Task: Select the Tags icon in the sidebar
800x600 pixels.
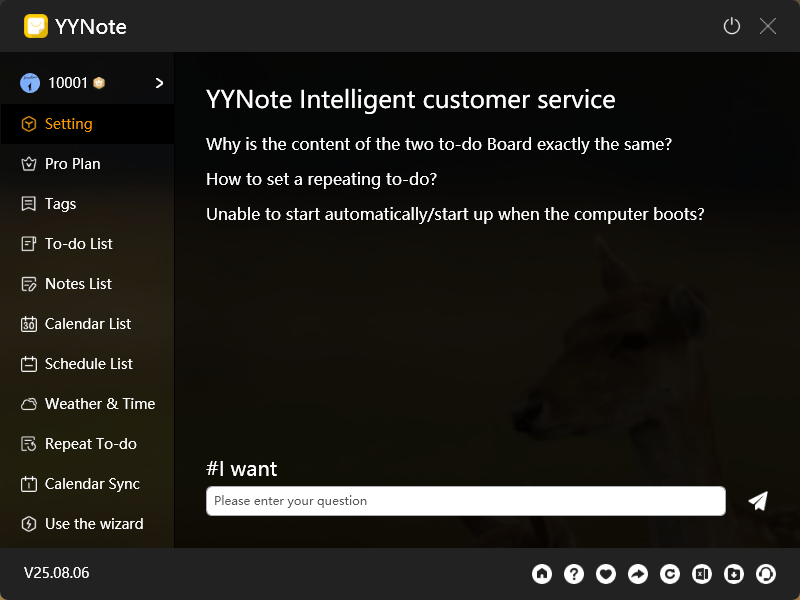Action: coord(28,203)
